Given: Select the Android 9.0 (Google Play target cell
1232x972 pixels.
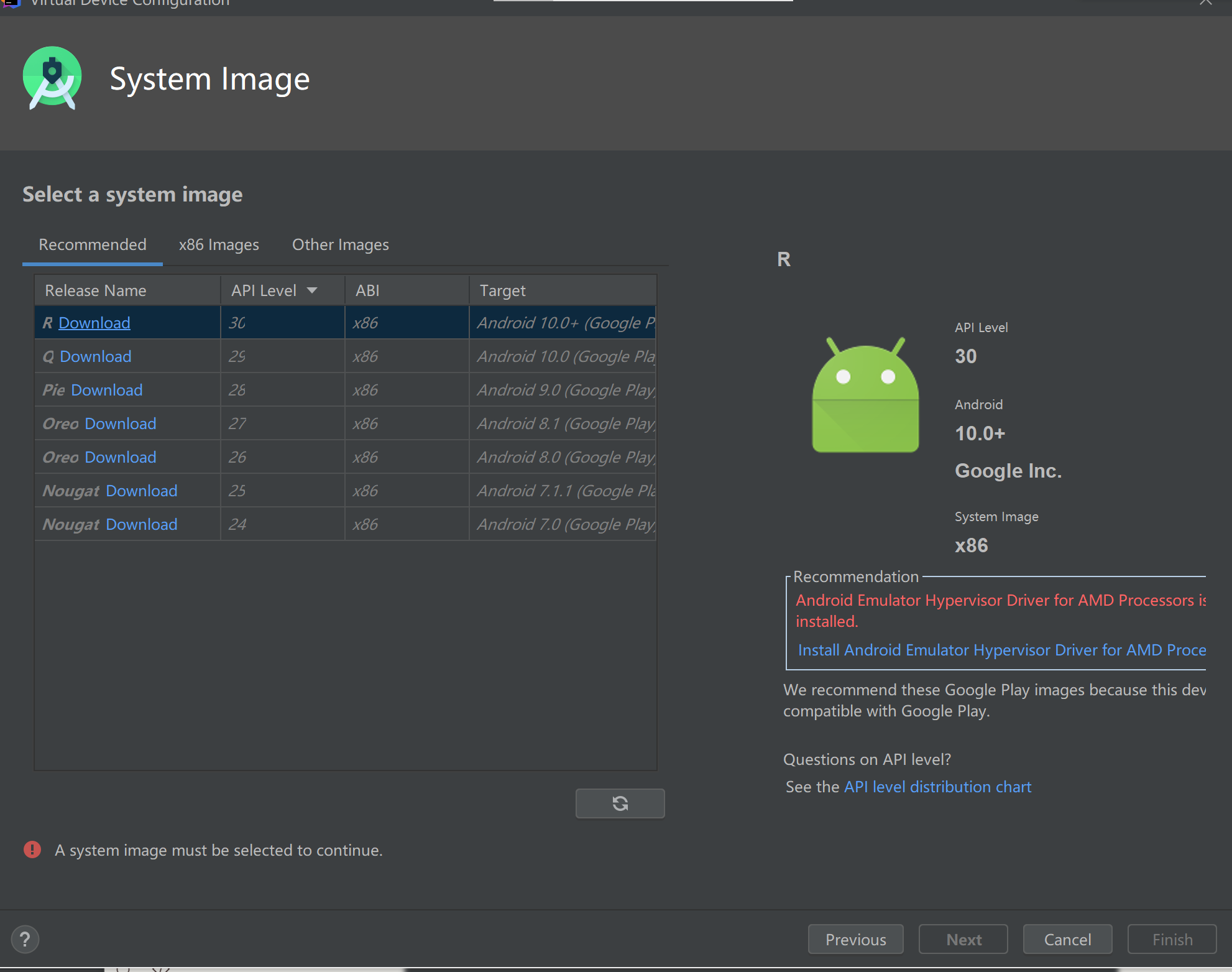Looking at the screenshot, I should [563, 390].
